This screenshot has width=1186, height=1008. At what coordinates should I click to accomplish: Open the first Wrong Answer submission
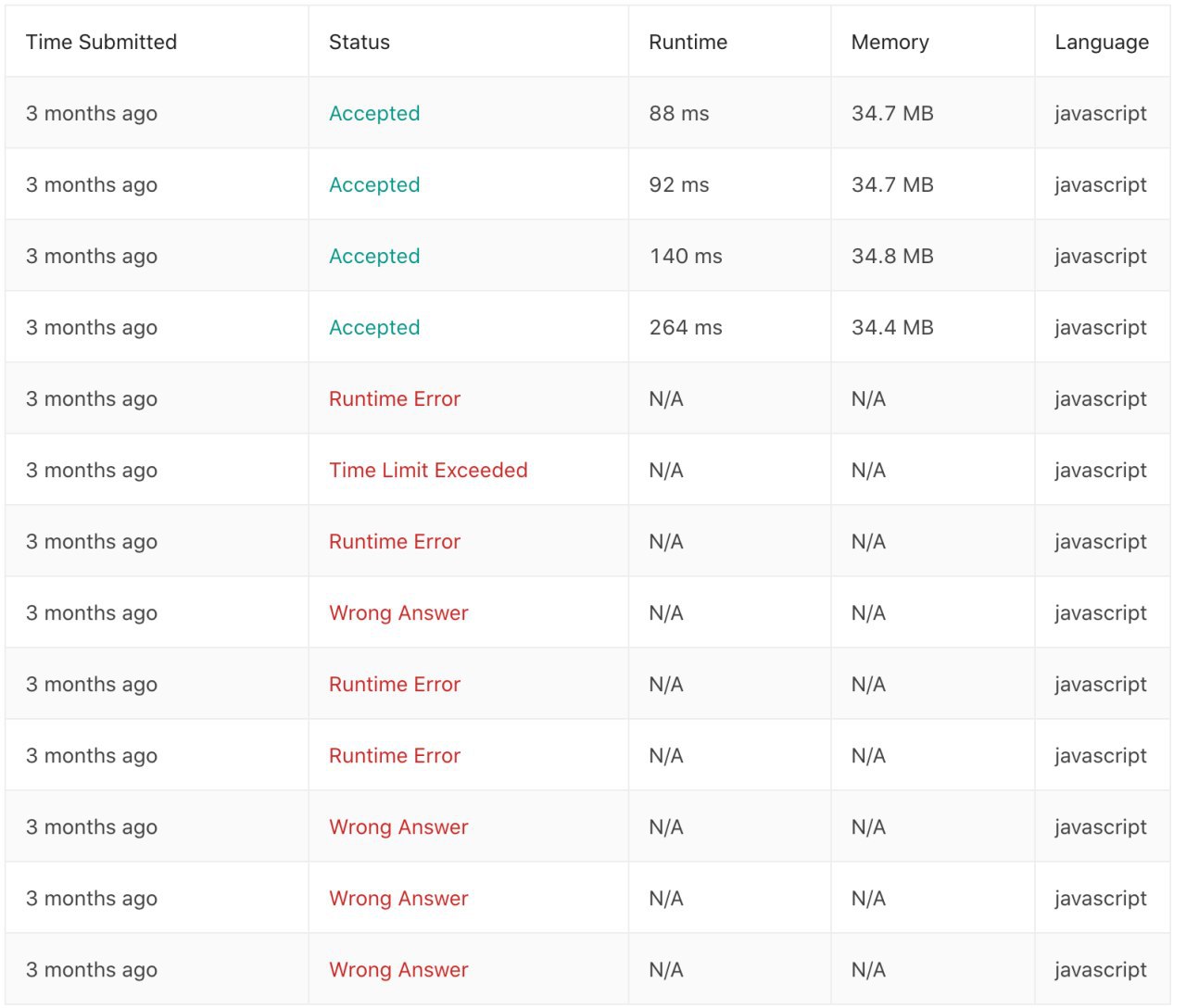398,612
